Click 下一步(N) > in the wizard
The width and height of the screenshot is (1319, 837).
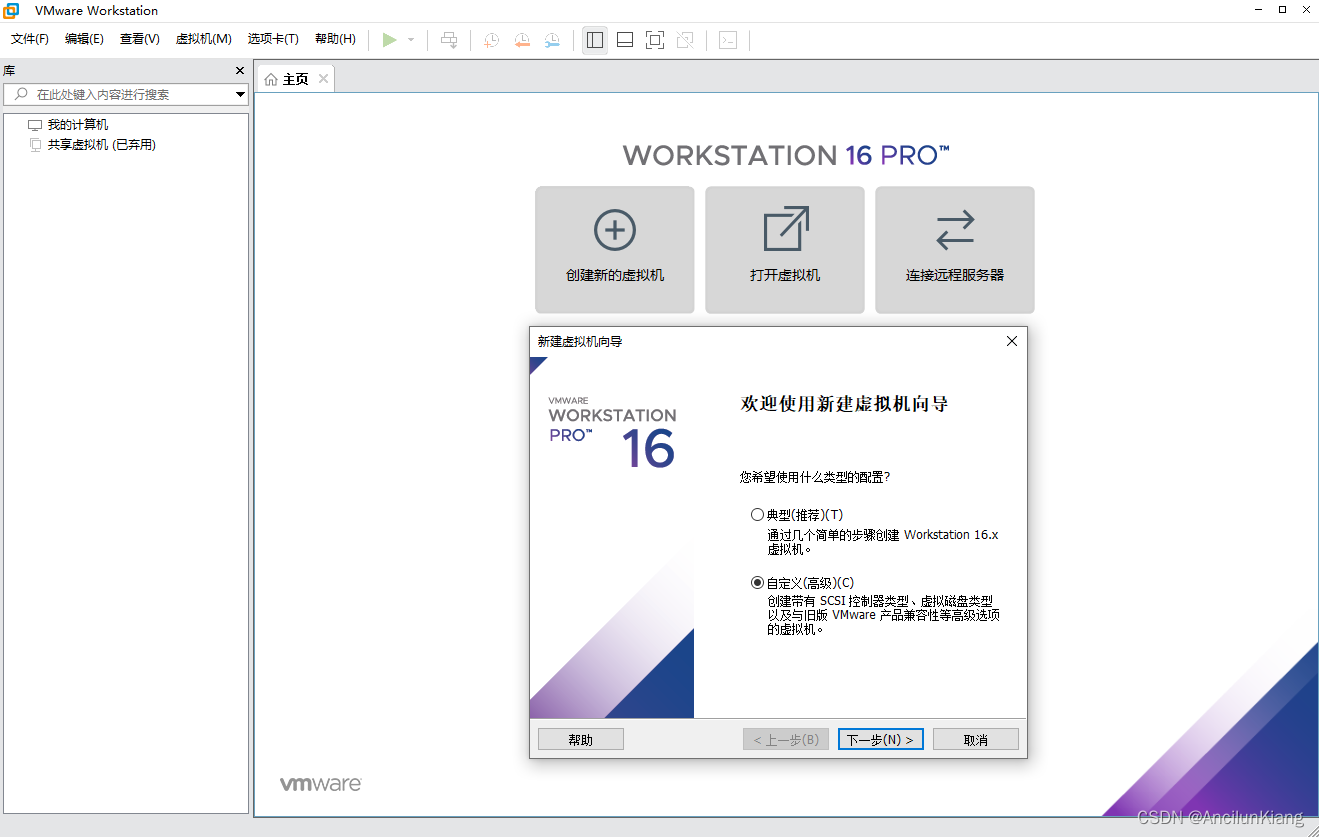click(x=880, y=740)
